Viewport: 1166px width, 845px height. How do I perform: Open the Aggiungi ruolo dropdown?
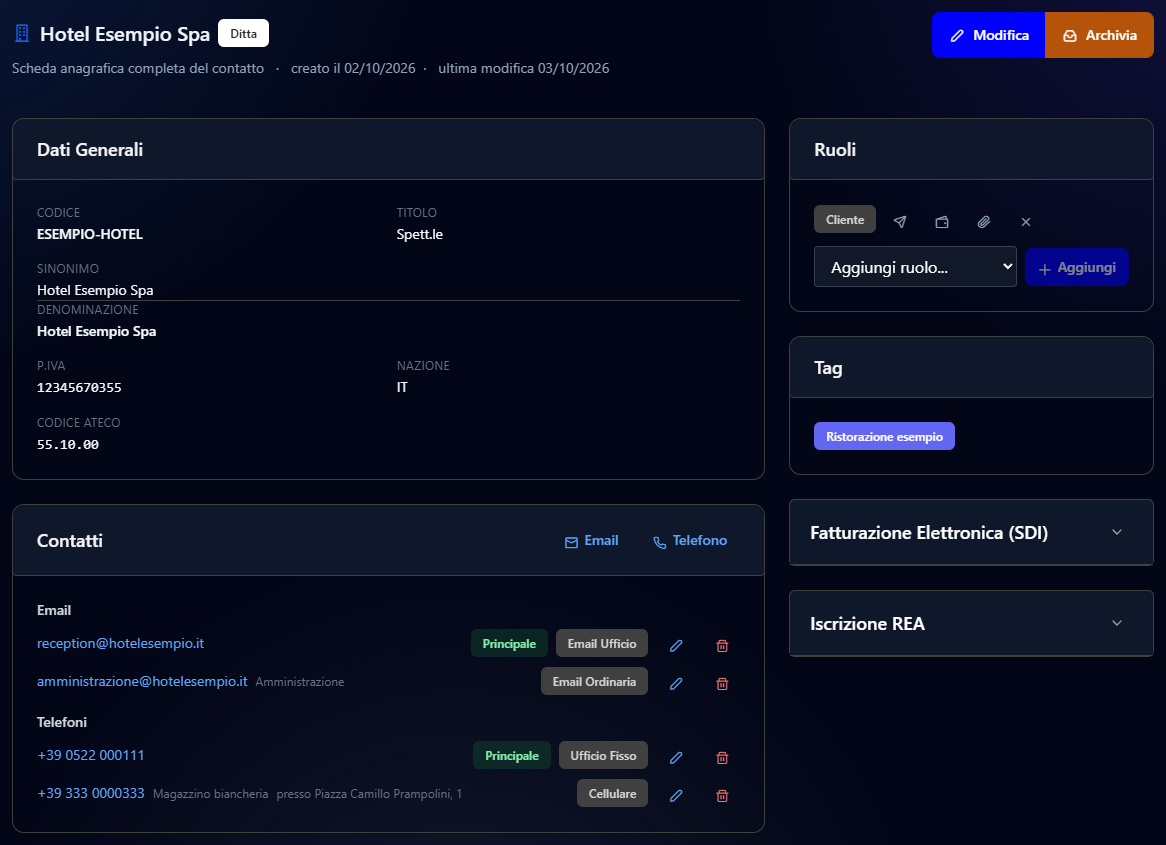point(915,267)
